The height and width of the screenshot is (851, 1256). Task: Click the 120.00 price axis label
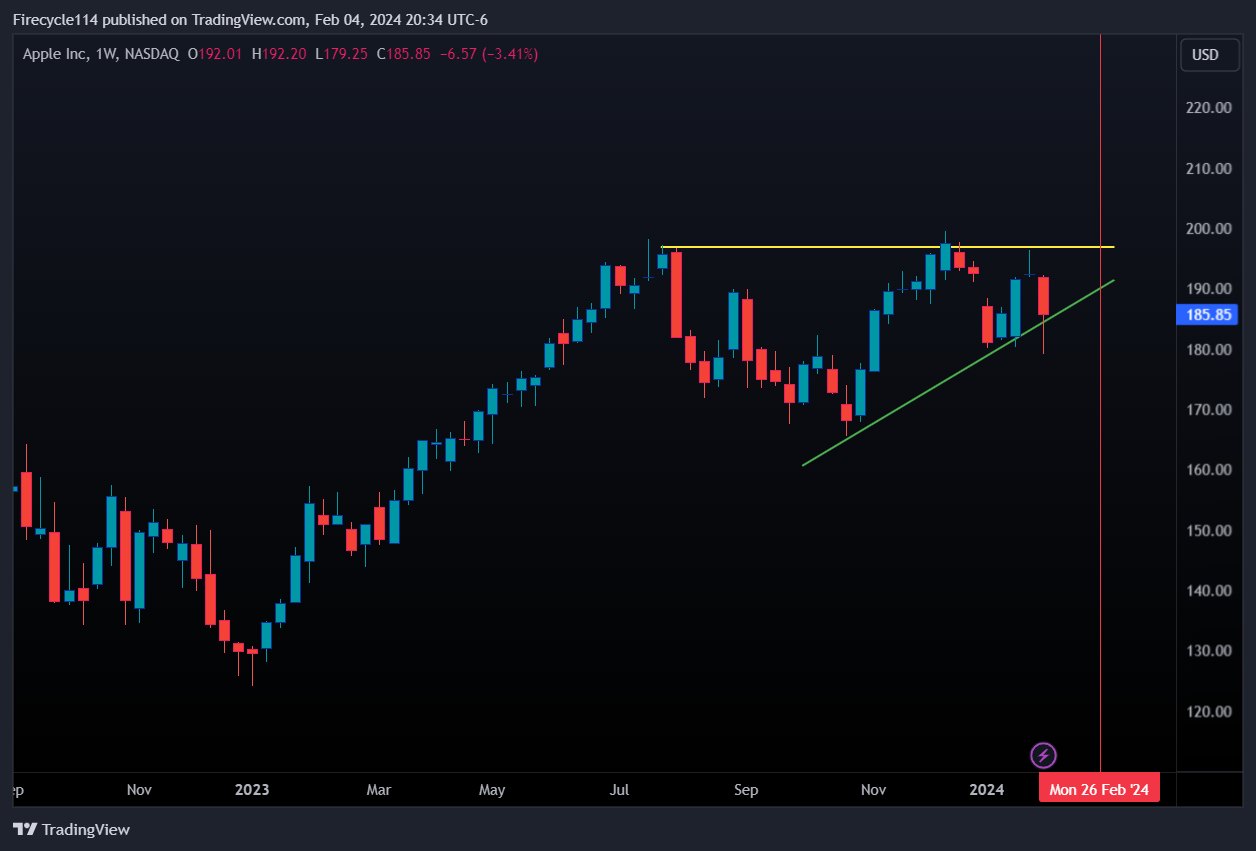(x=1208, y=711)
